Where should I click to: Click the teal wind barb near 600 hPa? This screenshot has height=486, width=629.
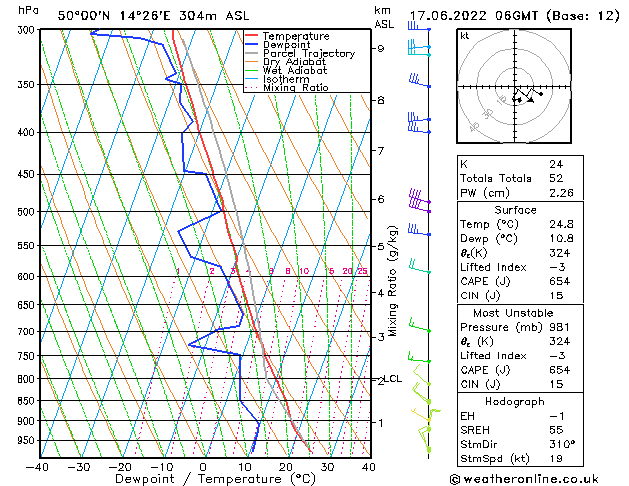pyautogui.click(x=419, y=266)
